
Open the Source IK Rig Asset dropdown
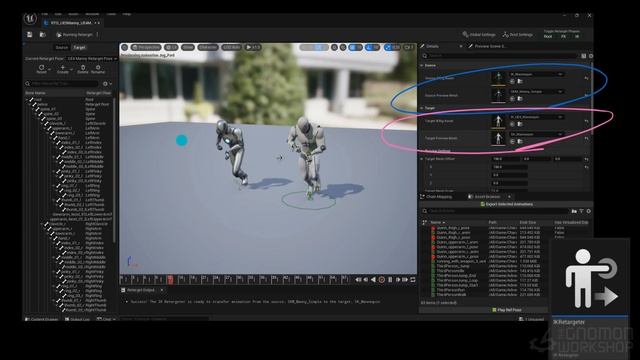[536, 74]
